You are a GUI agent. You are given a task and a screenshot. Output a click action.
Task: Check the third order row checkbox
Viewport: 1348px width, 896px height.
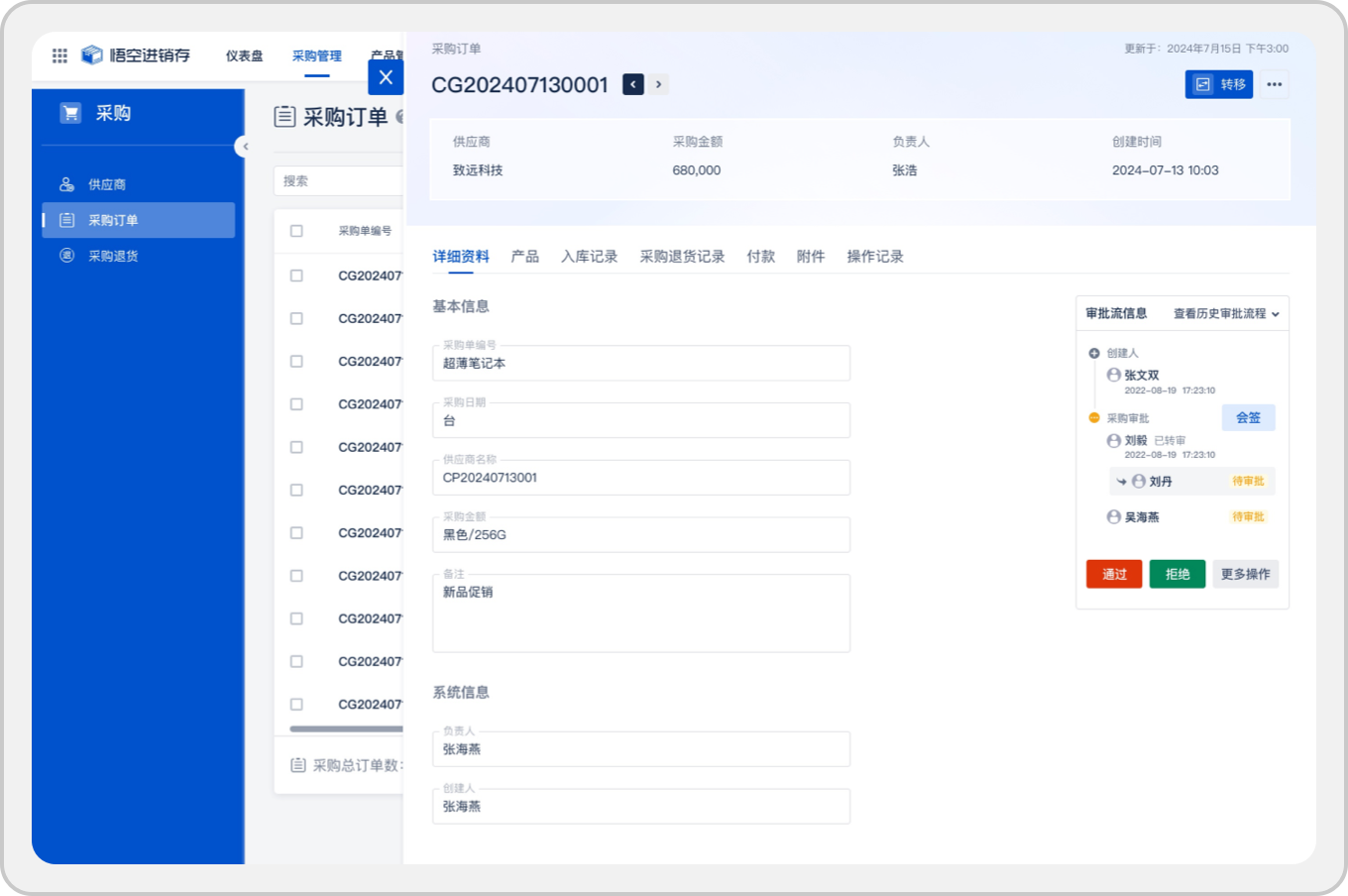tap(296, 362)
